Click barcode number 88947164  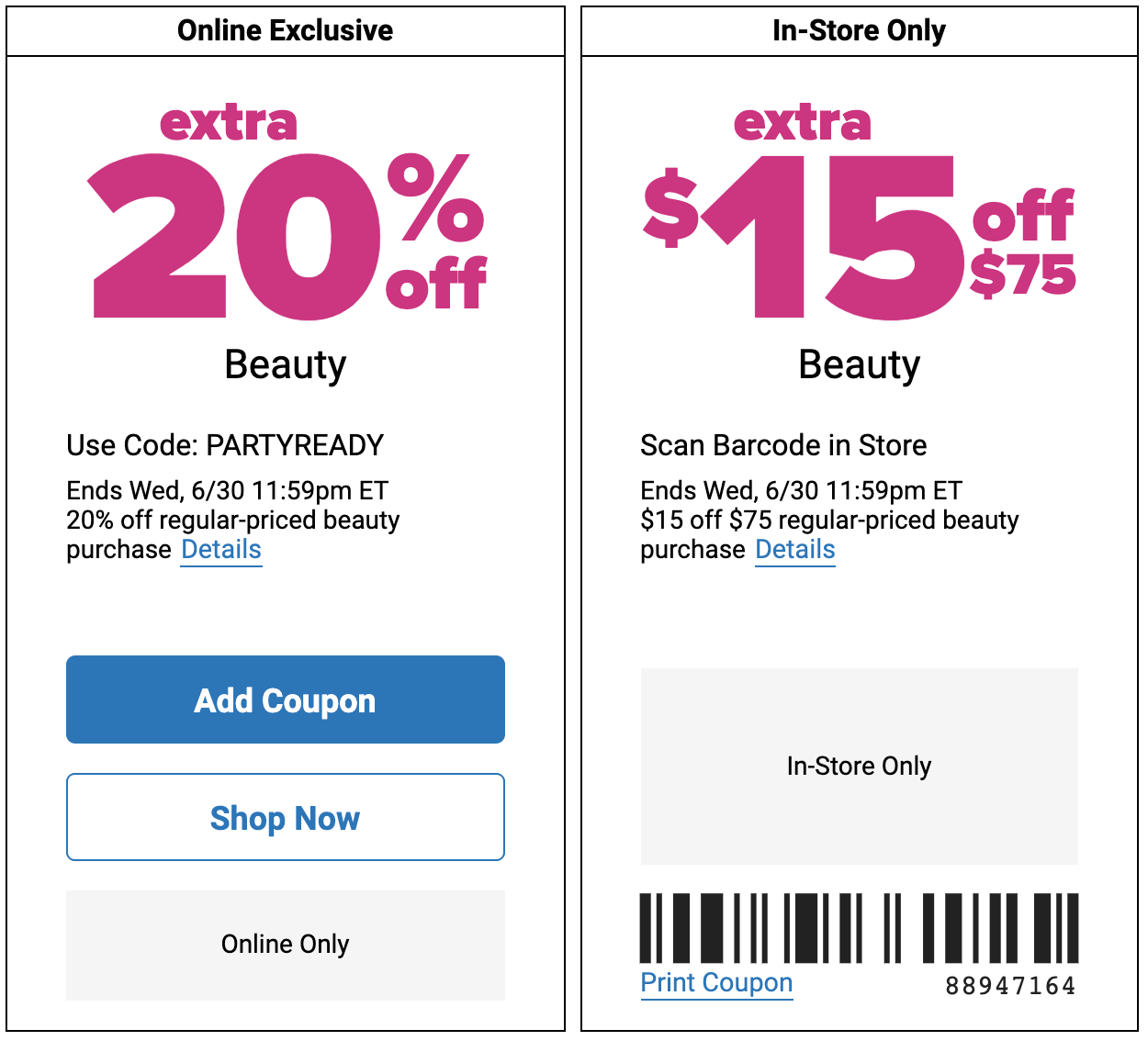(1010, 986)
